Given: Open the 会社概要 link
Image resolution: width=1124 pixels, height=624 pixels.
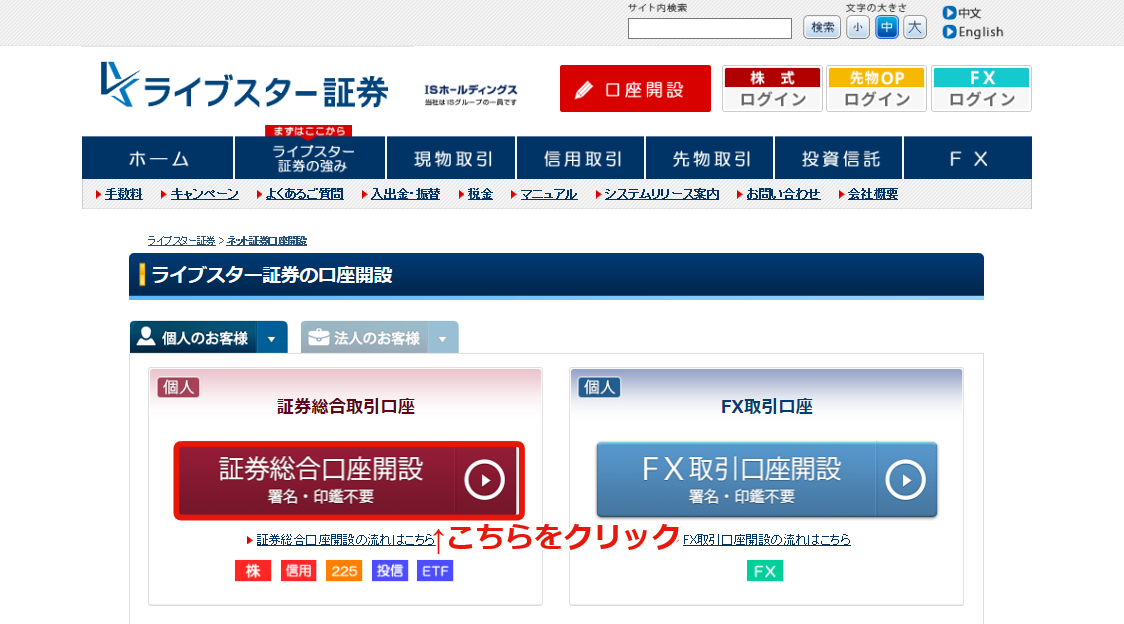Looking at the screenshot, I should [872, 194].
